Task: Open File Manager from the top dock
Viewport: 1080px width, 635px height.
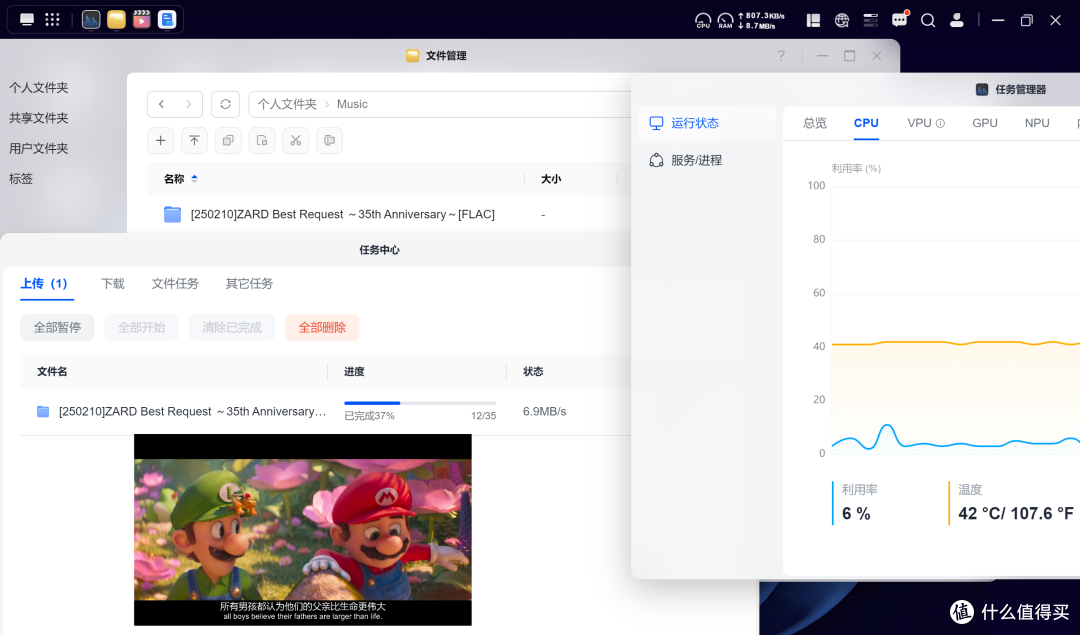Action: click(x=116, y=19)
